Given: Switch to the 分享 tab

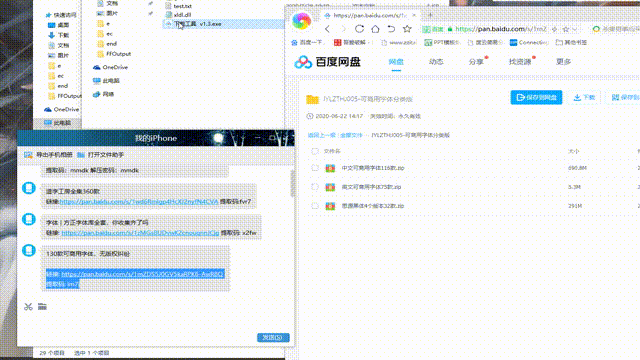Looking at the screenshot, I should point(476,62).
